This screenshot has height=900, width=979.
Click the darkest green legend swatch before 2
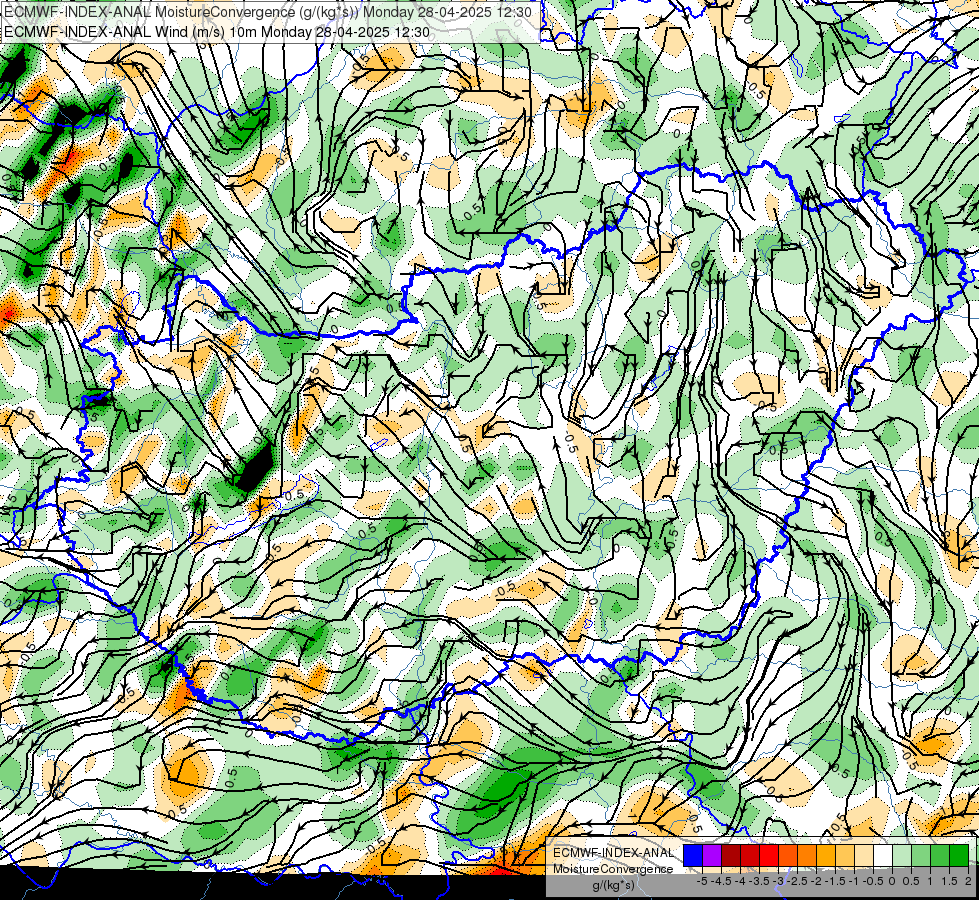point(959,856)
